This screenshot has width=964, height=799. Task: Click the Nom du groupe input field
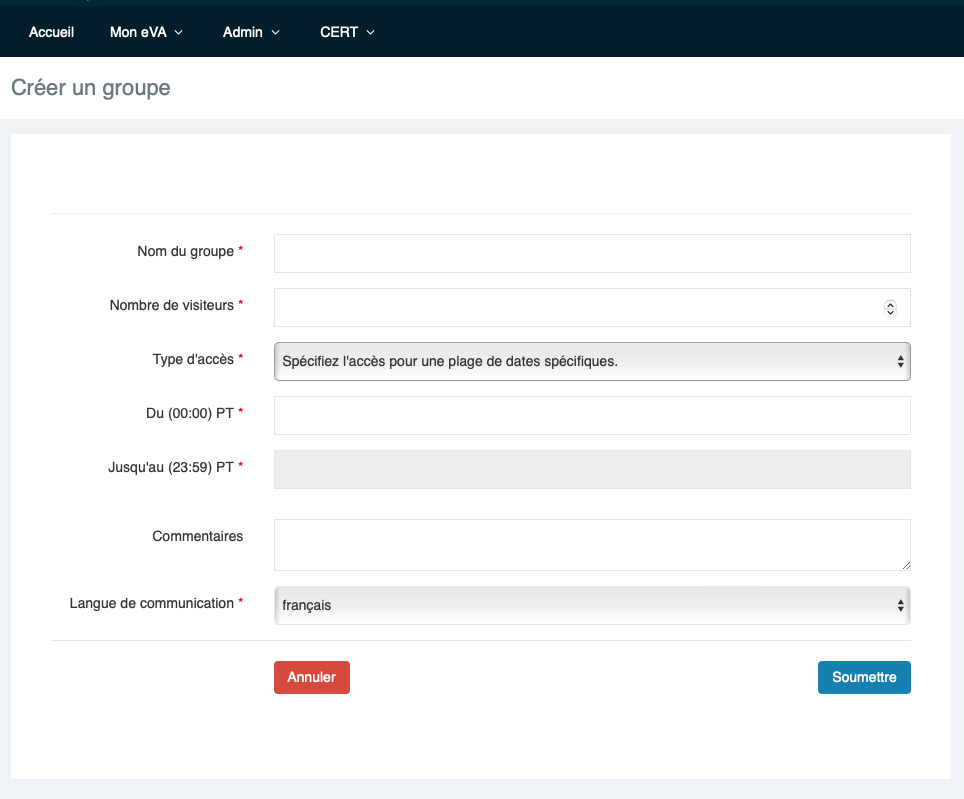click(592, 253)
